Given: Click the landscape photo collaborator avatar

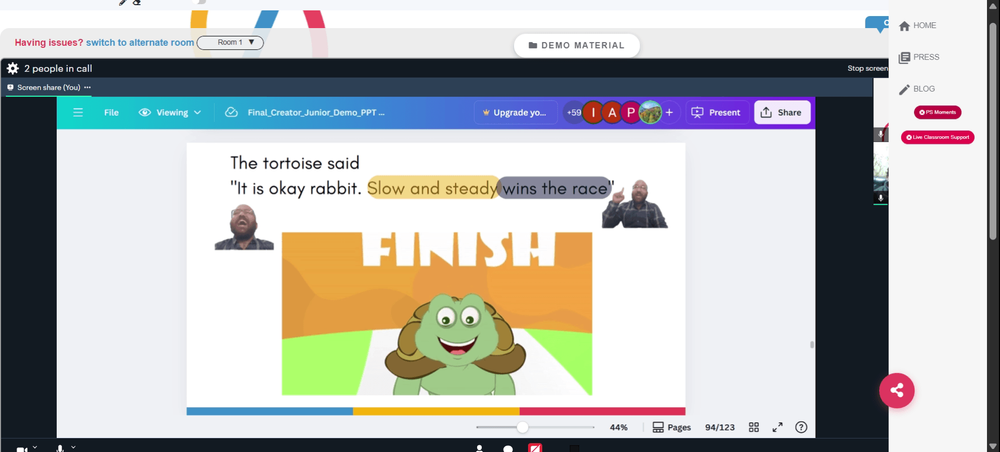Looking at the screenshot, I should coord(651,112).
